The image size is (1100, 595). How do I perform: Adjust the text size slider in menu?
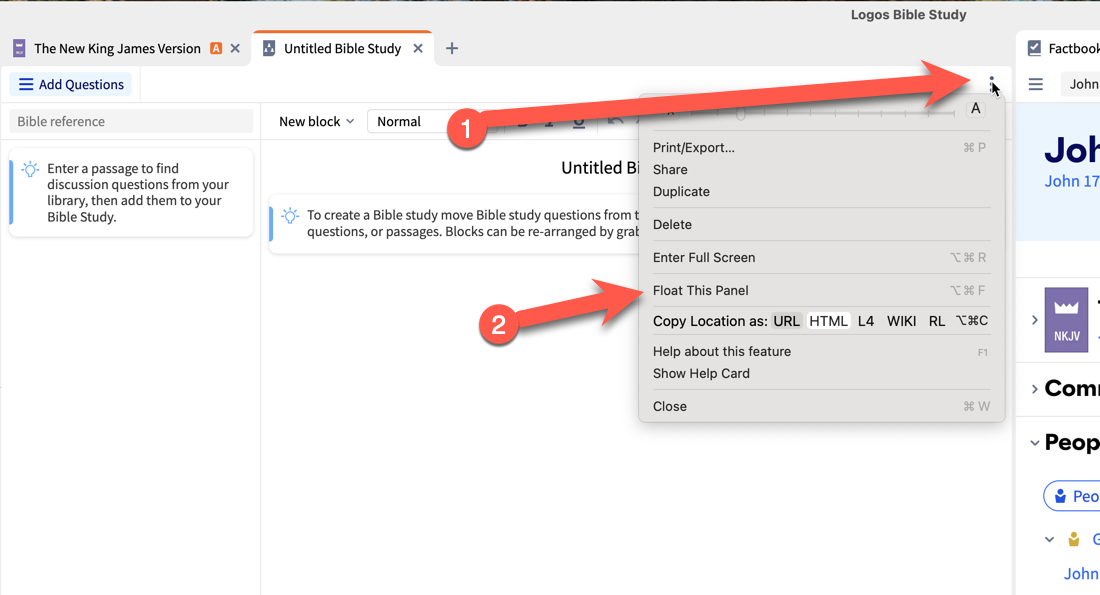(739, 112)
